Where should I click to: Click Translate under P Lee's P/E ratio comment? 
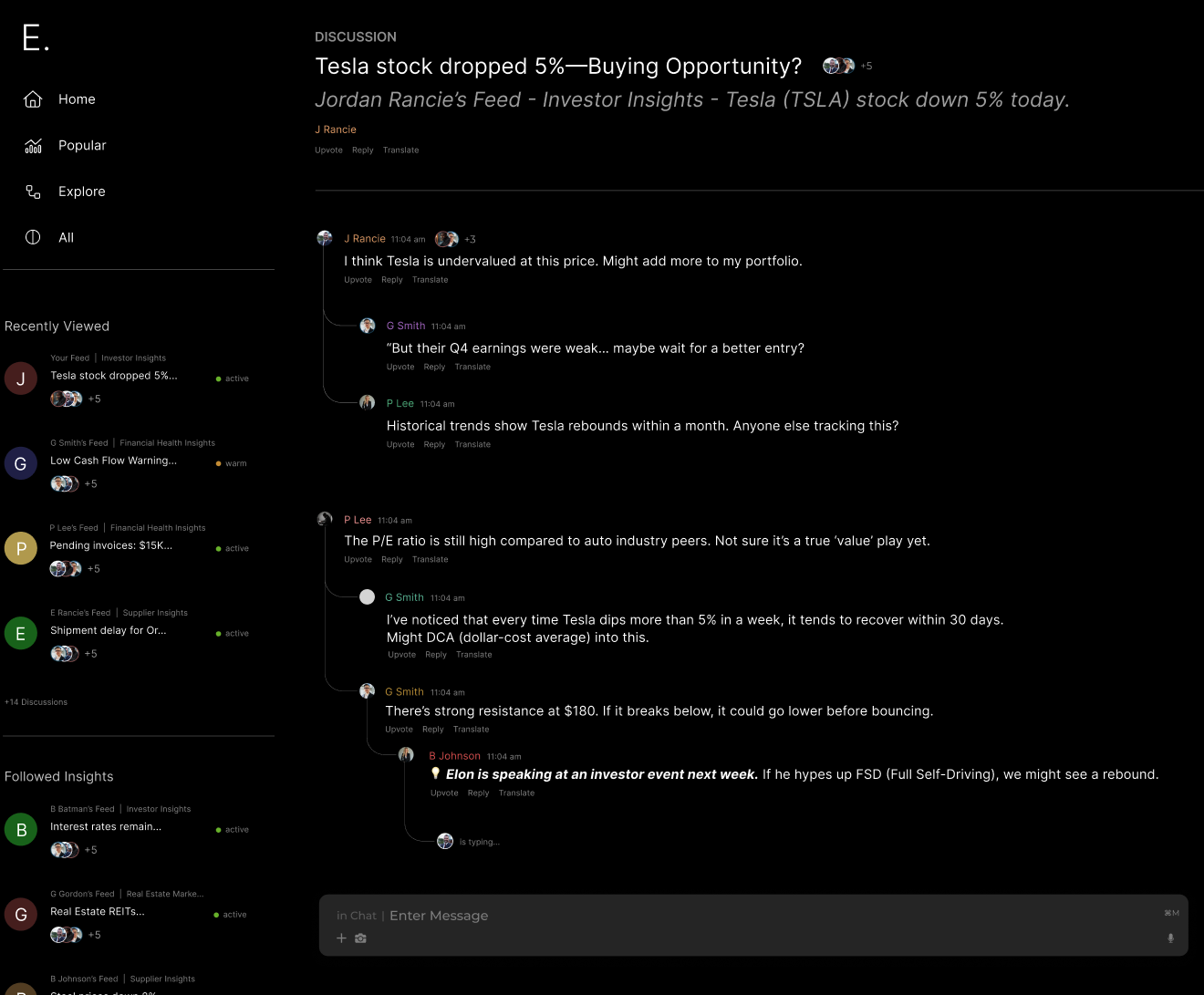[430, 559]
